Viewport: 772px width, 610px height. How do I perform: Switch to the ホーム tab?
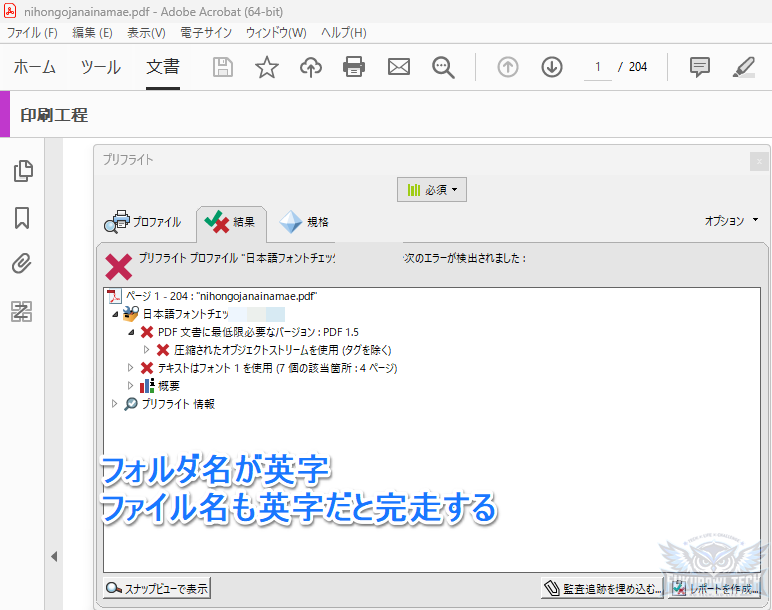point(34,67)
